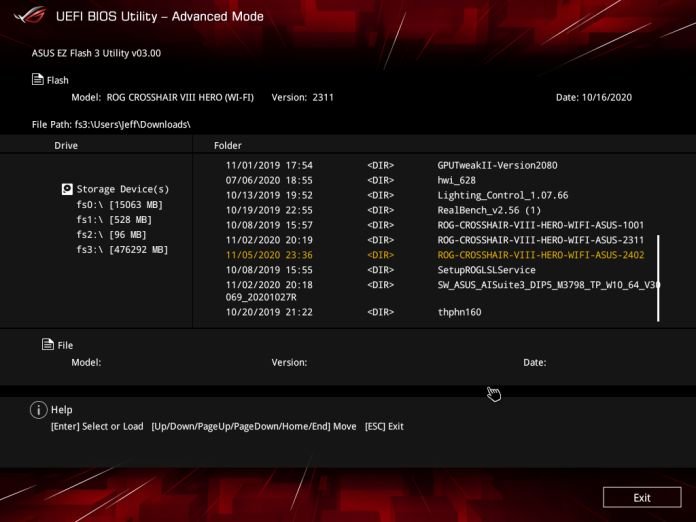Open hwi_628 folder

click(456, 180)
